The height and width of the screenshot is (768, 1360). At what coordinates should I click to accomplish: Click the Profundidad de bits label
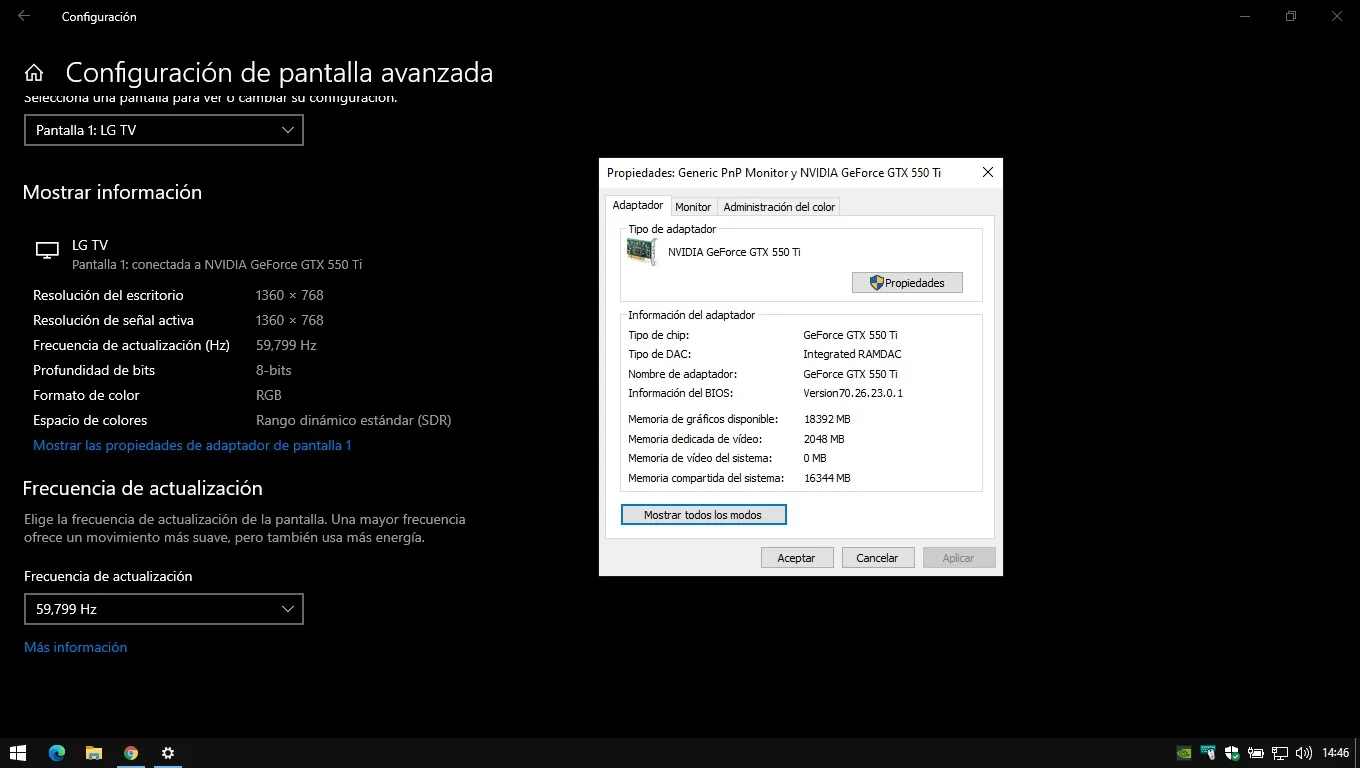(94, 370)
